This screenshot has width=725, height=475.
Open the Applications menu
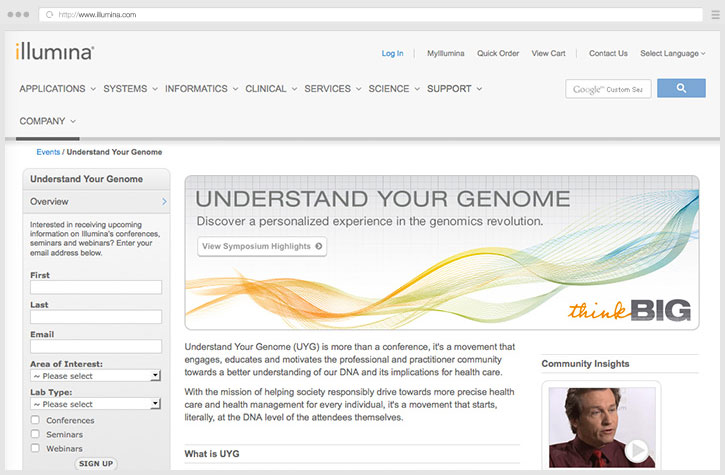pyautogui.click(x=57, y=89)
